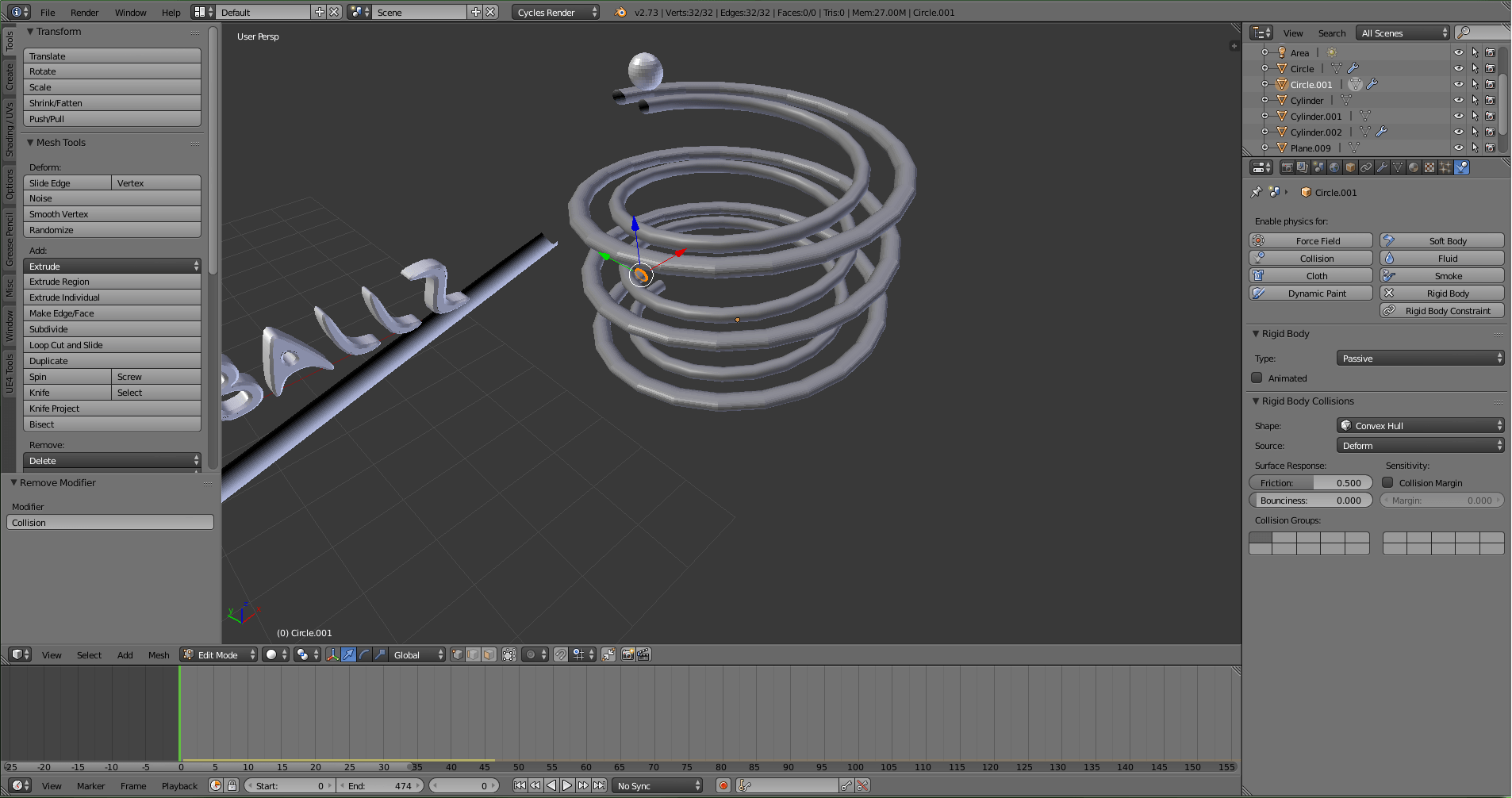Click the current frame value field
The height and width of the screenshot is (798, 1512).
[464, 785]
